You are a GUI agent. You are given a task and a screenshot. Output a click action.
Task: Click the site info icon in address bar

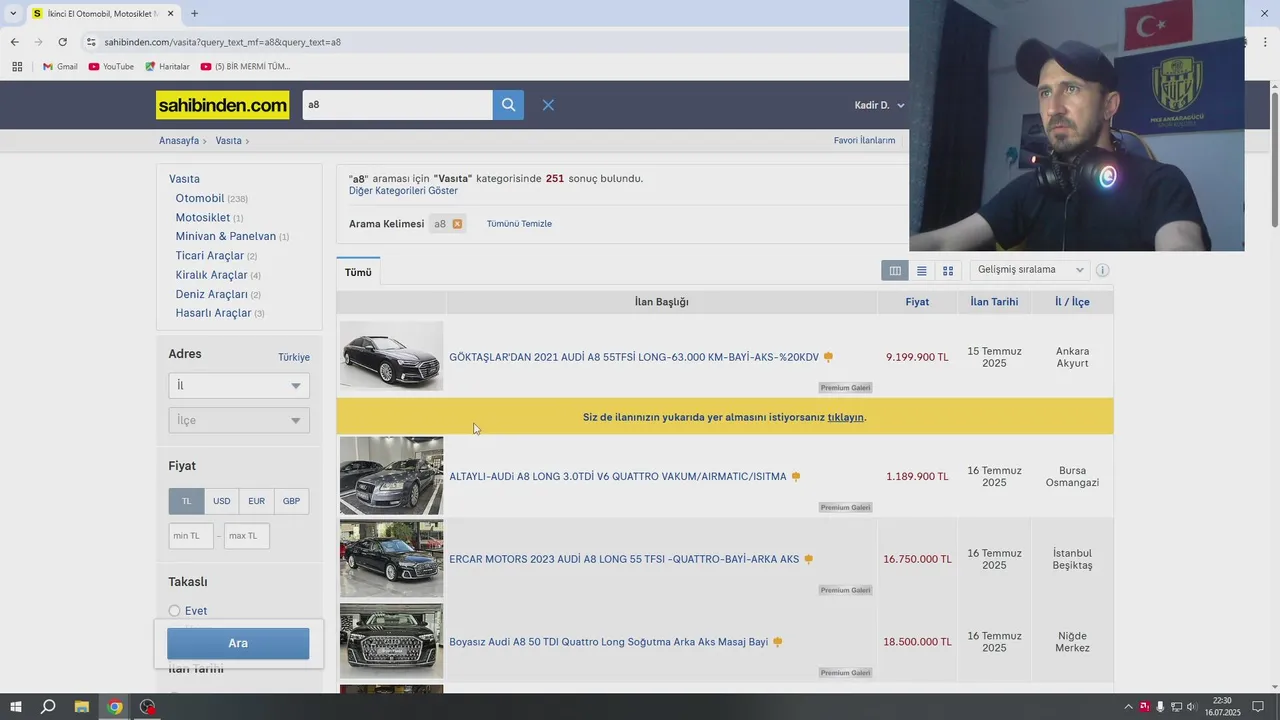coord(91,42)
